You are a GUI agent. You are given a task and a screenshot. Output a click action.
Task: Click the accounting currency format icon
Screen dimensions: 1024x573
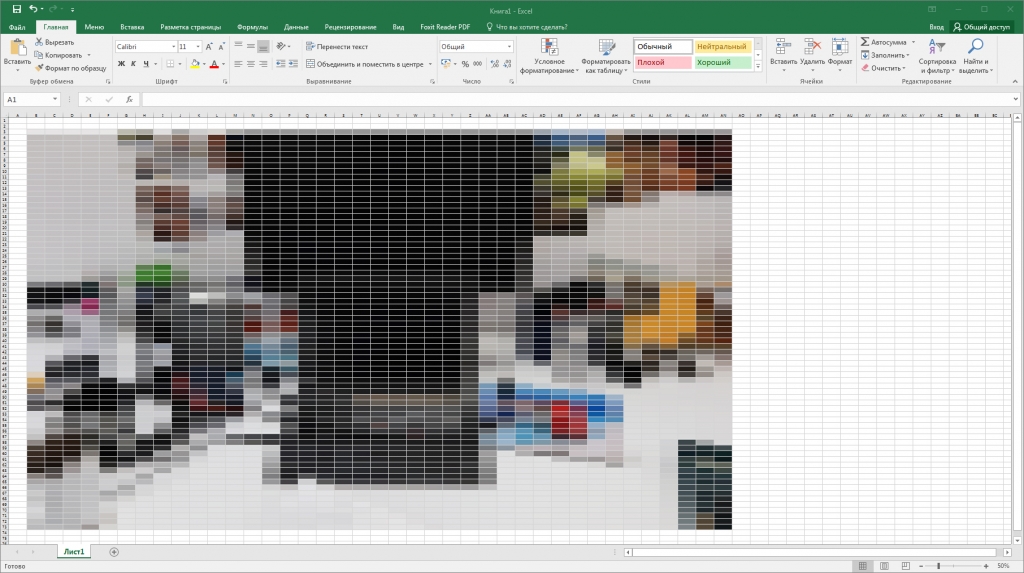tap(446, 64)
